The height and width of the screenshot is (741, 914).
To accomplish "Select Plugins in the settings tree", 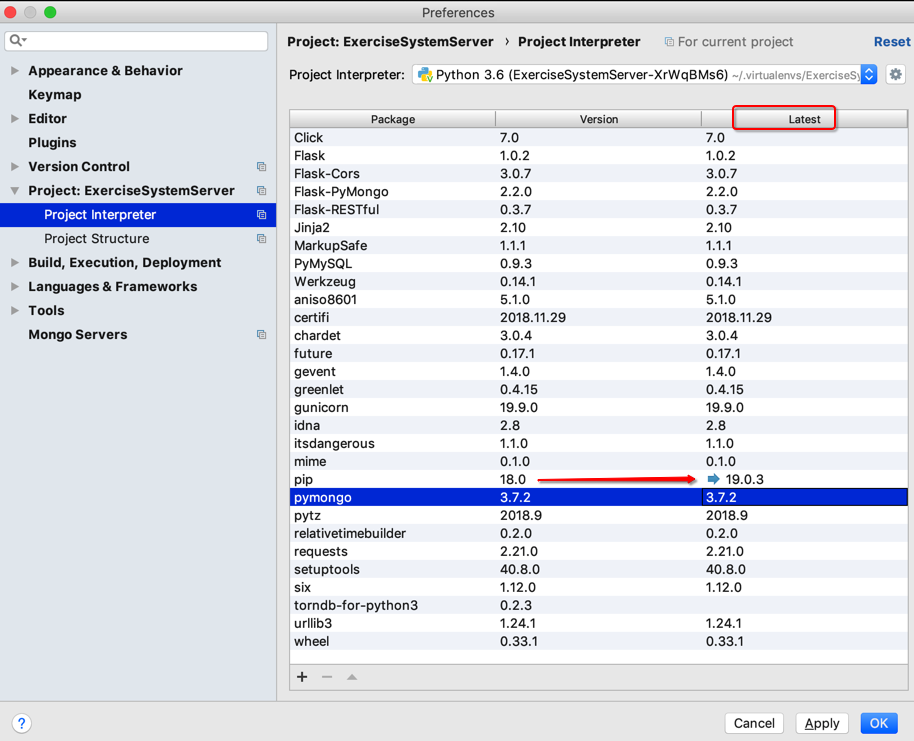I will click(52, 142).
